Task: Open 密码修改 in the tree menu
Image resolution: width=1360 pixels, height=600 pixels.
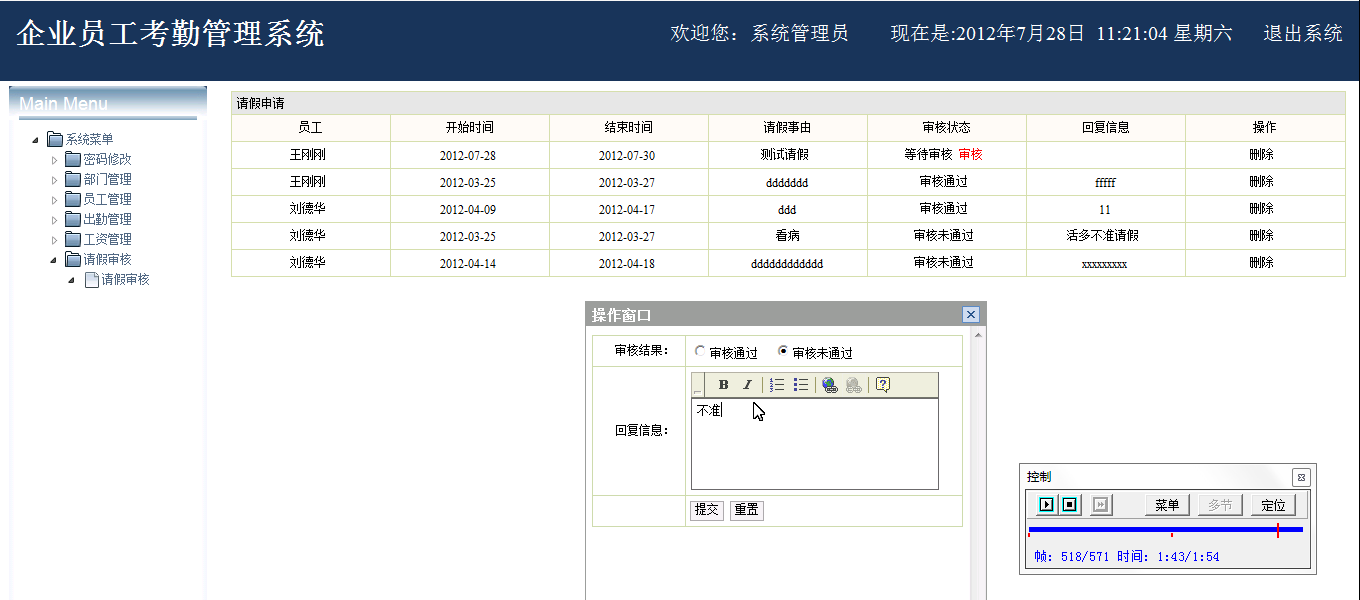Action: click(x=107, y=159)
